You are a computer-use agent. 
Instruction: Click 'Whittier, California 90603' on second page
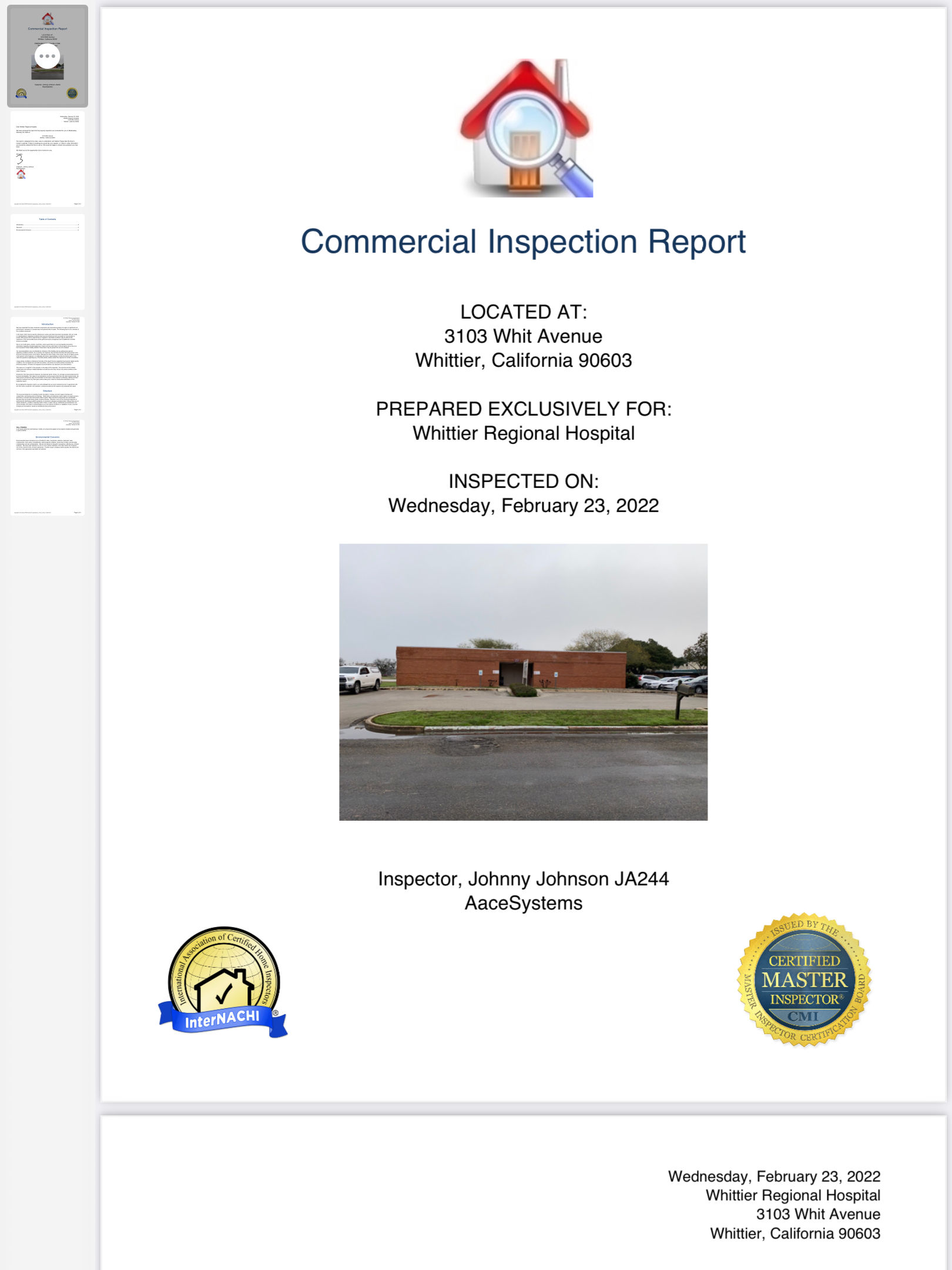(795, 1233)
